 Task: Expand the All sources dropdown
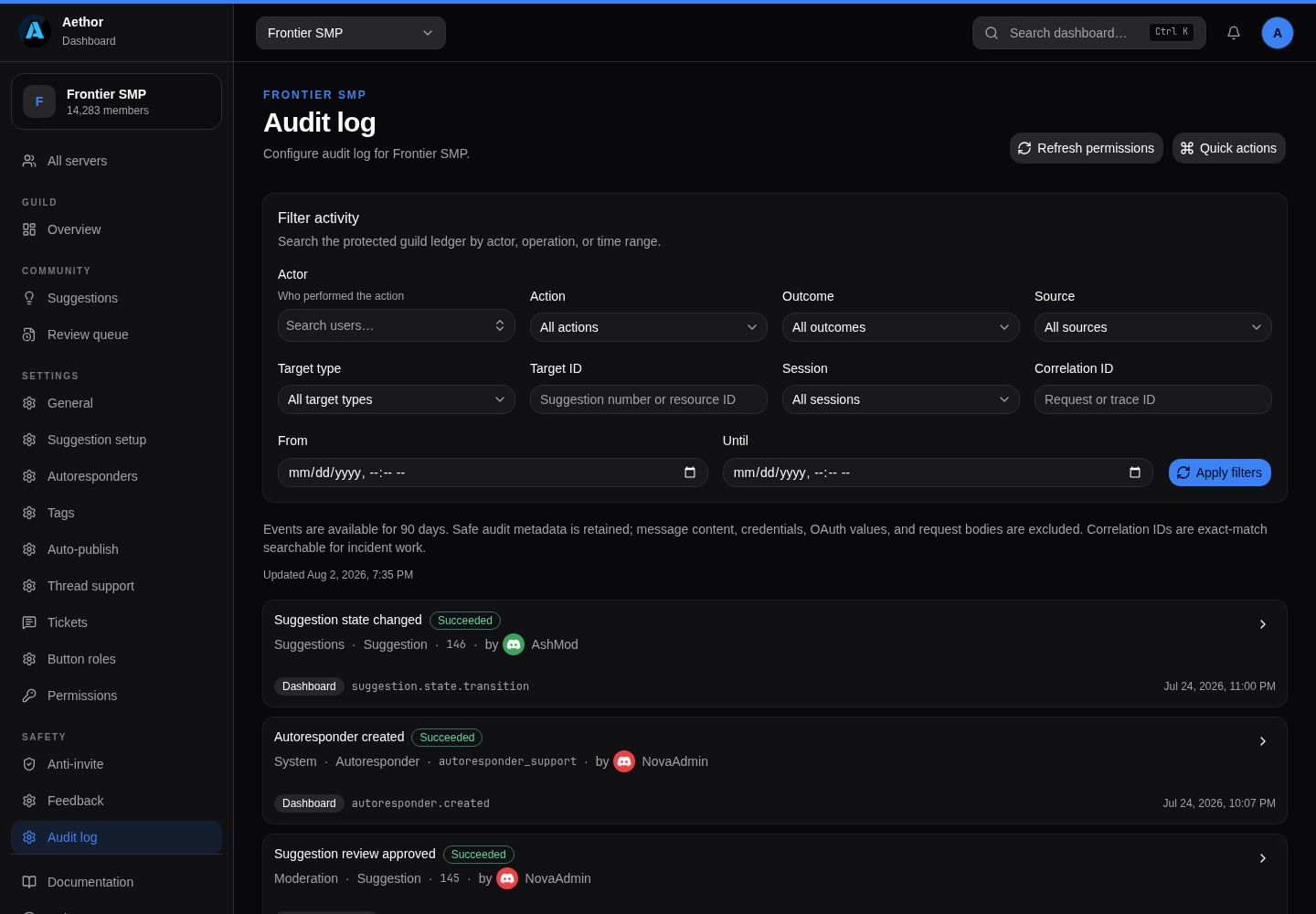point(1153,327)
